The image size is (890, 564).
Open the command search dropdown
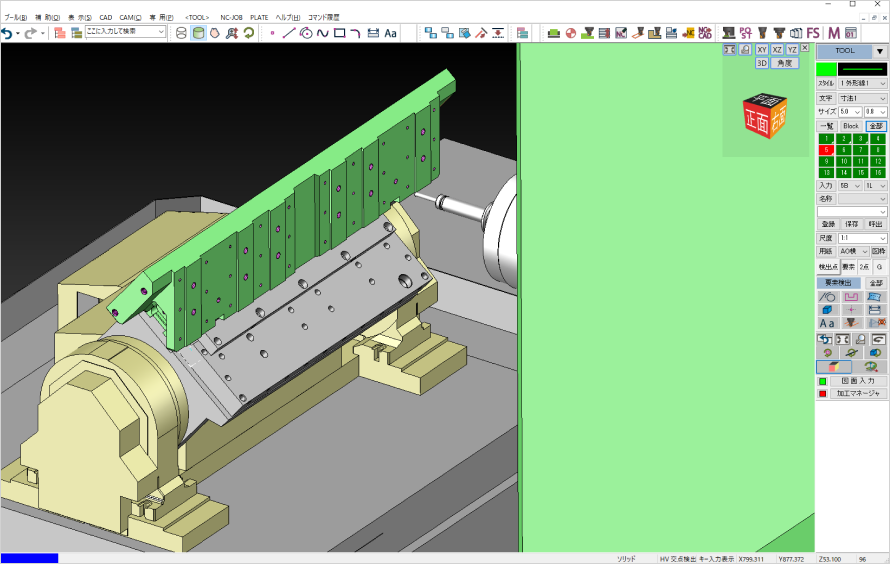coord(161,33)
